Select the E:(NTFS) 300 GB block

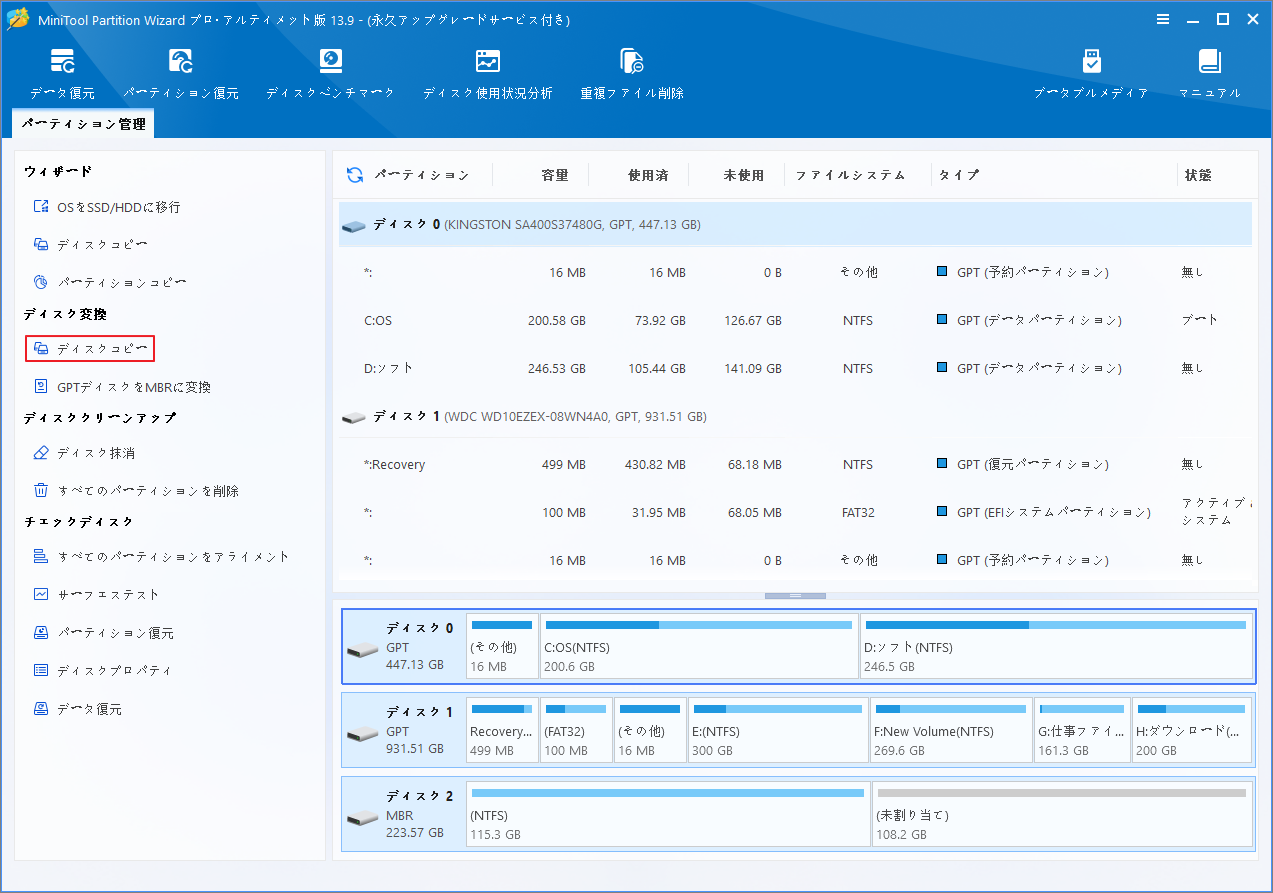click(x=778, y=730)
